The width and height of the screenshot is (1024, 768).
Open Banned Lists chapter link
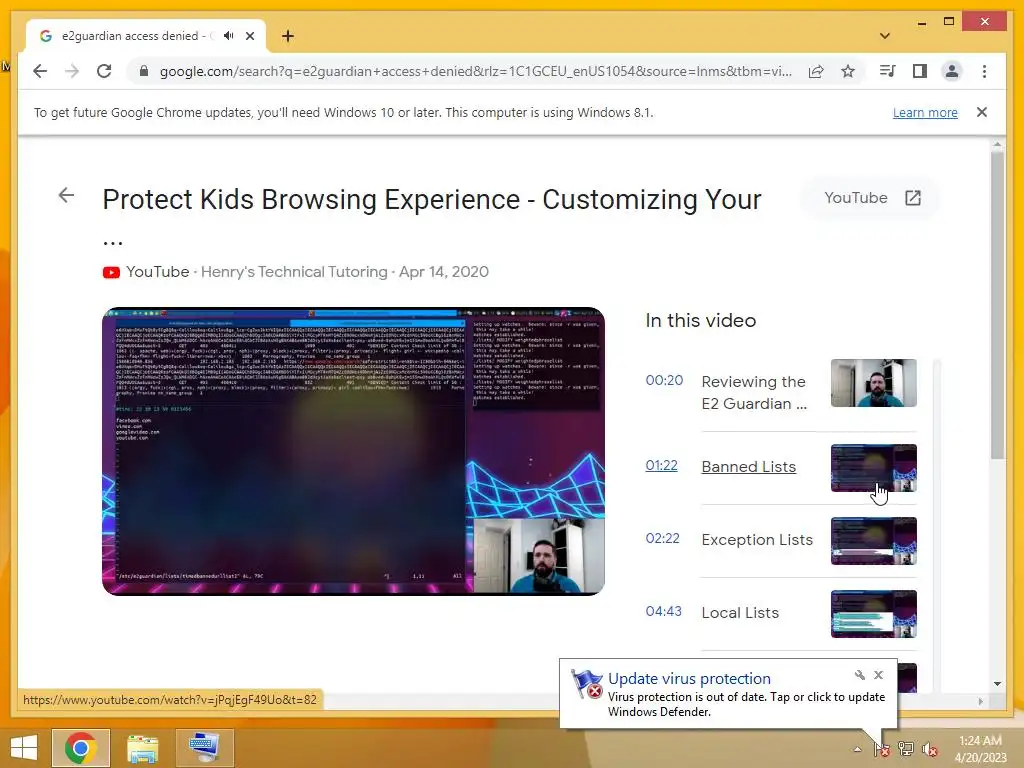coord(748,467)
